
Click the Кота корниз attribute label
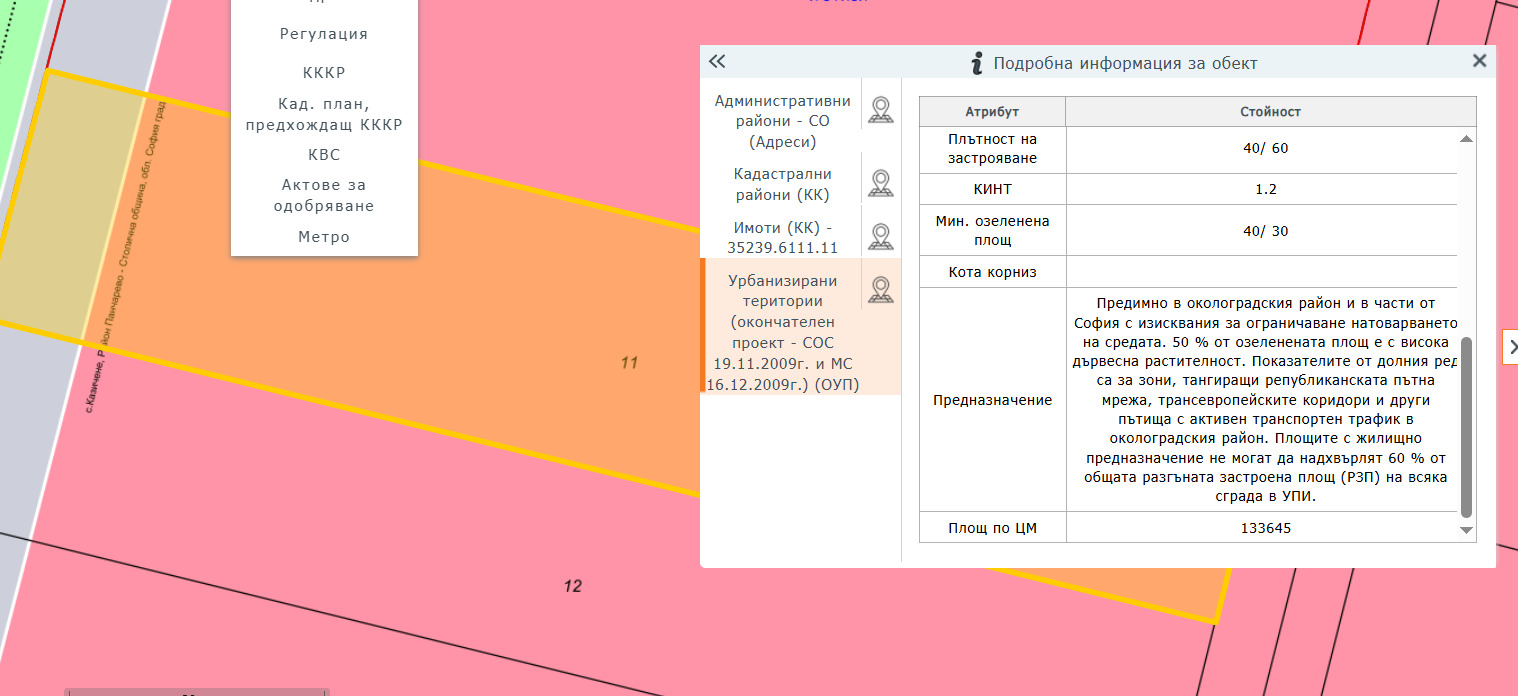tap(992, 272)
